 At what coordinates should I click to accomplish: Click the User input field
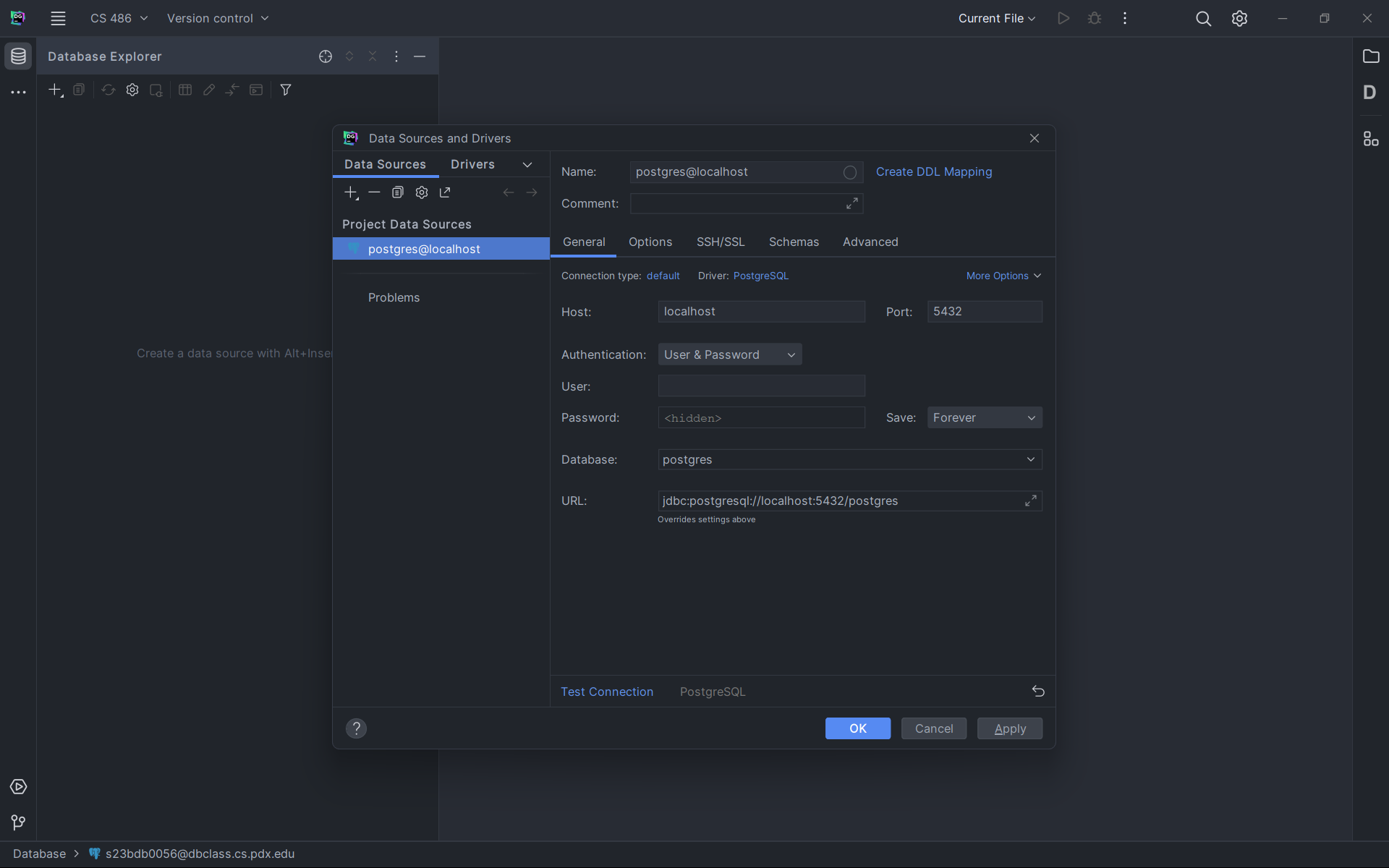point(761,386)
